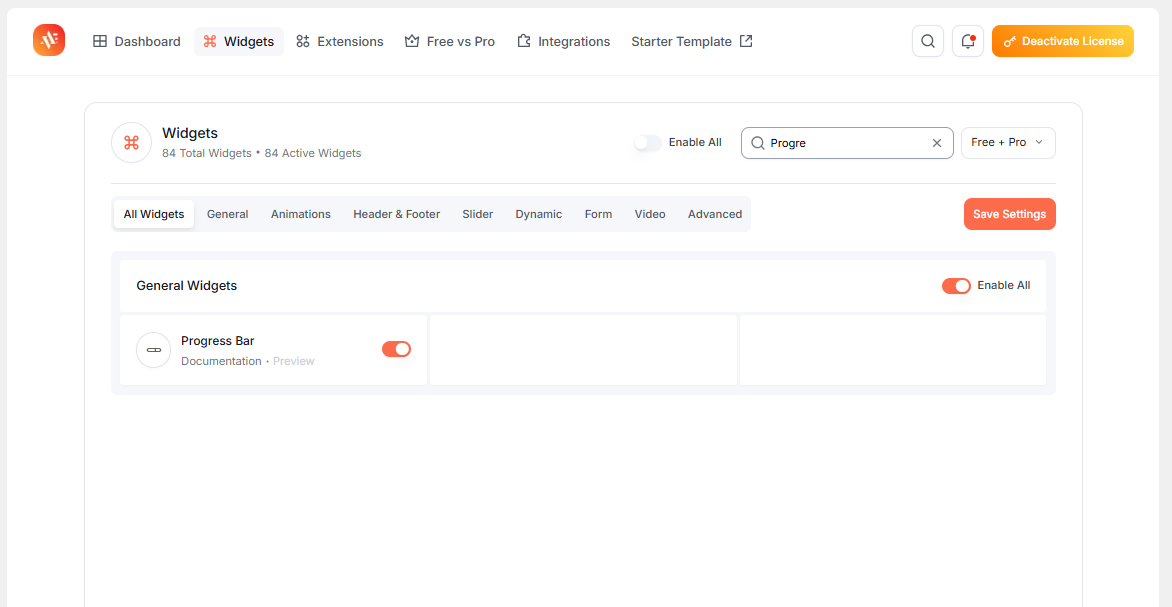Screen dimensions: 1172x607
Task: Click the Progress Bar widget icon
Action: pos(154,350)
